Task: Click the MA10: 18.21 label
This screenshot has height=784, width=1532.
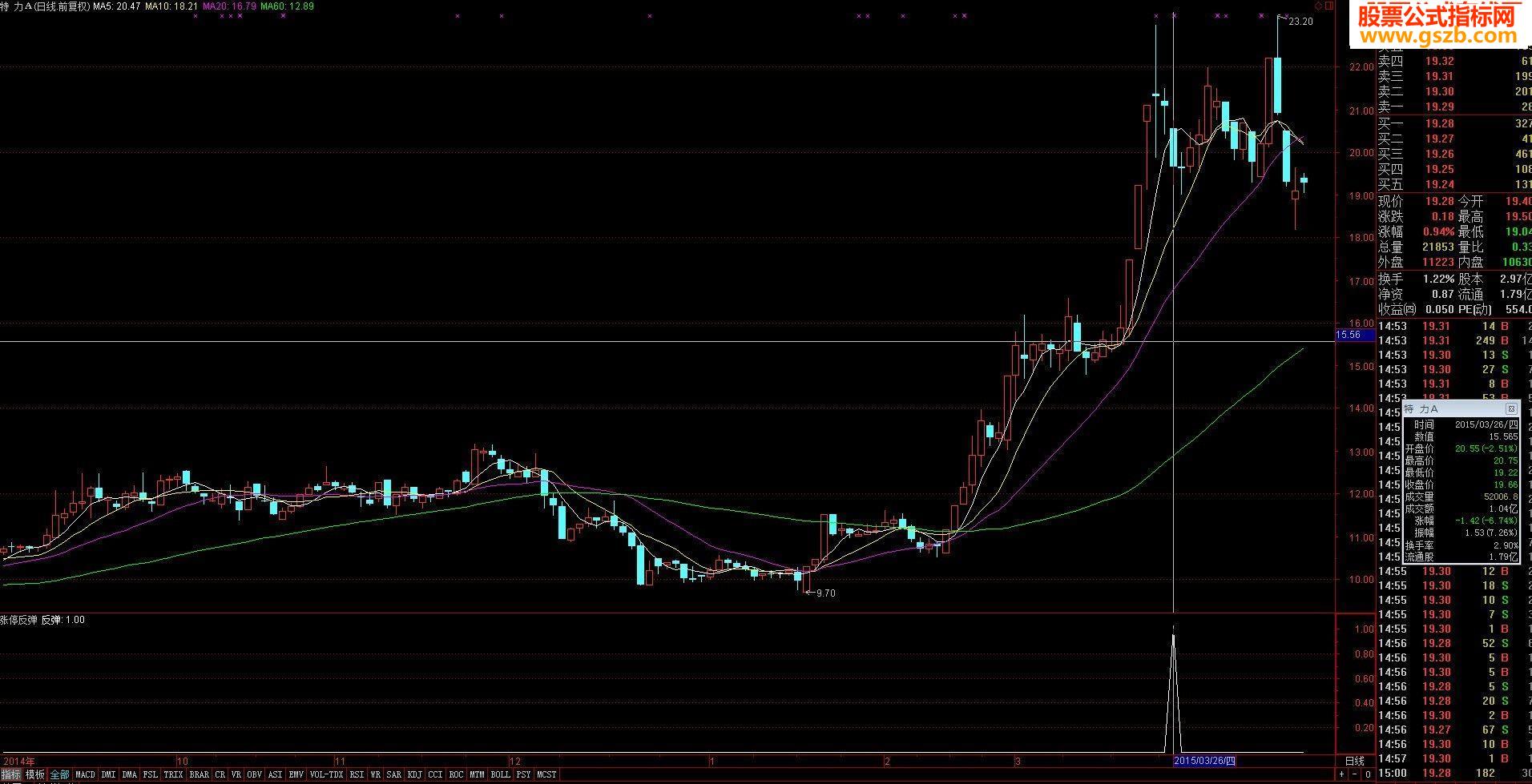Action: [x=171, y=6]
